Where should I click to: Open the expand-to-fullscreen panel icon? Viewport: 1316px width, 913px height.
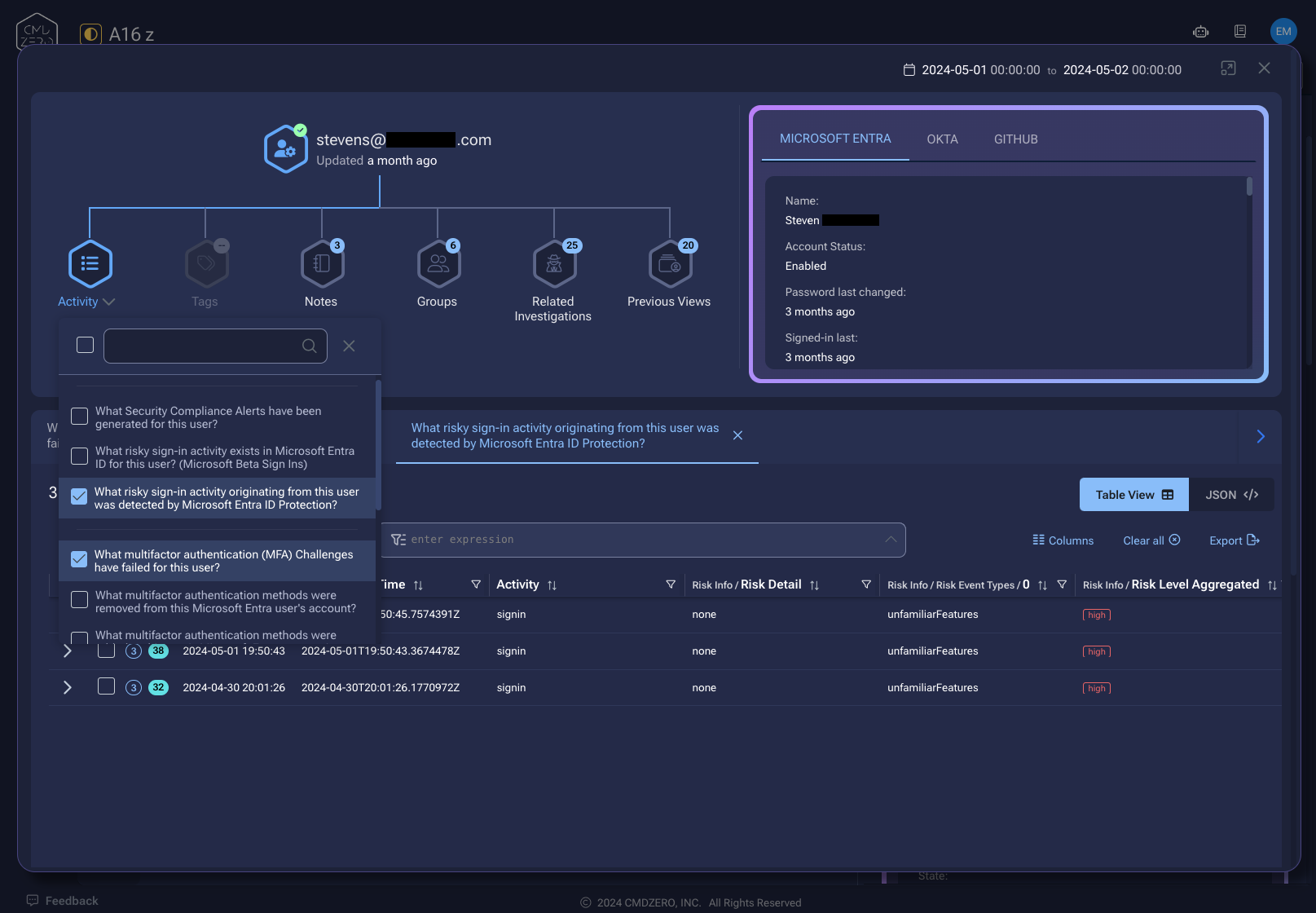pyautogui.click(x=1228, y=68)
